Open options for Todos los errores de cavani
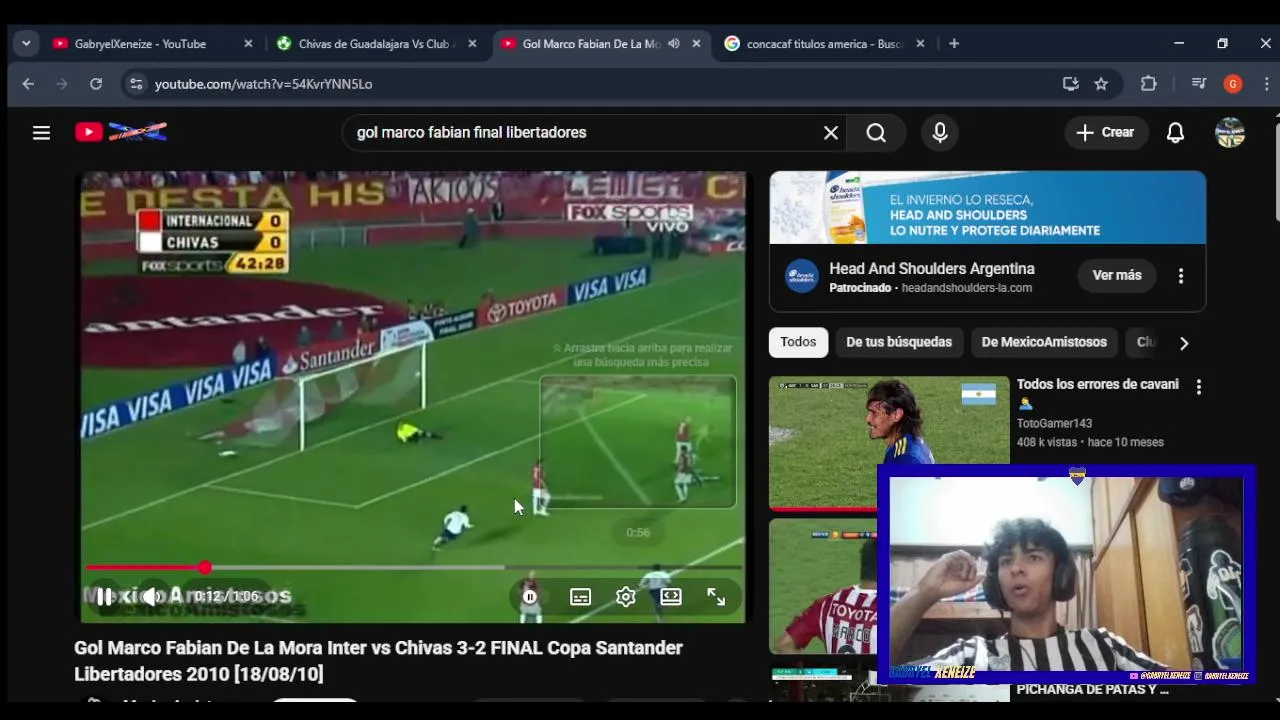 [x=1198, y=387]
